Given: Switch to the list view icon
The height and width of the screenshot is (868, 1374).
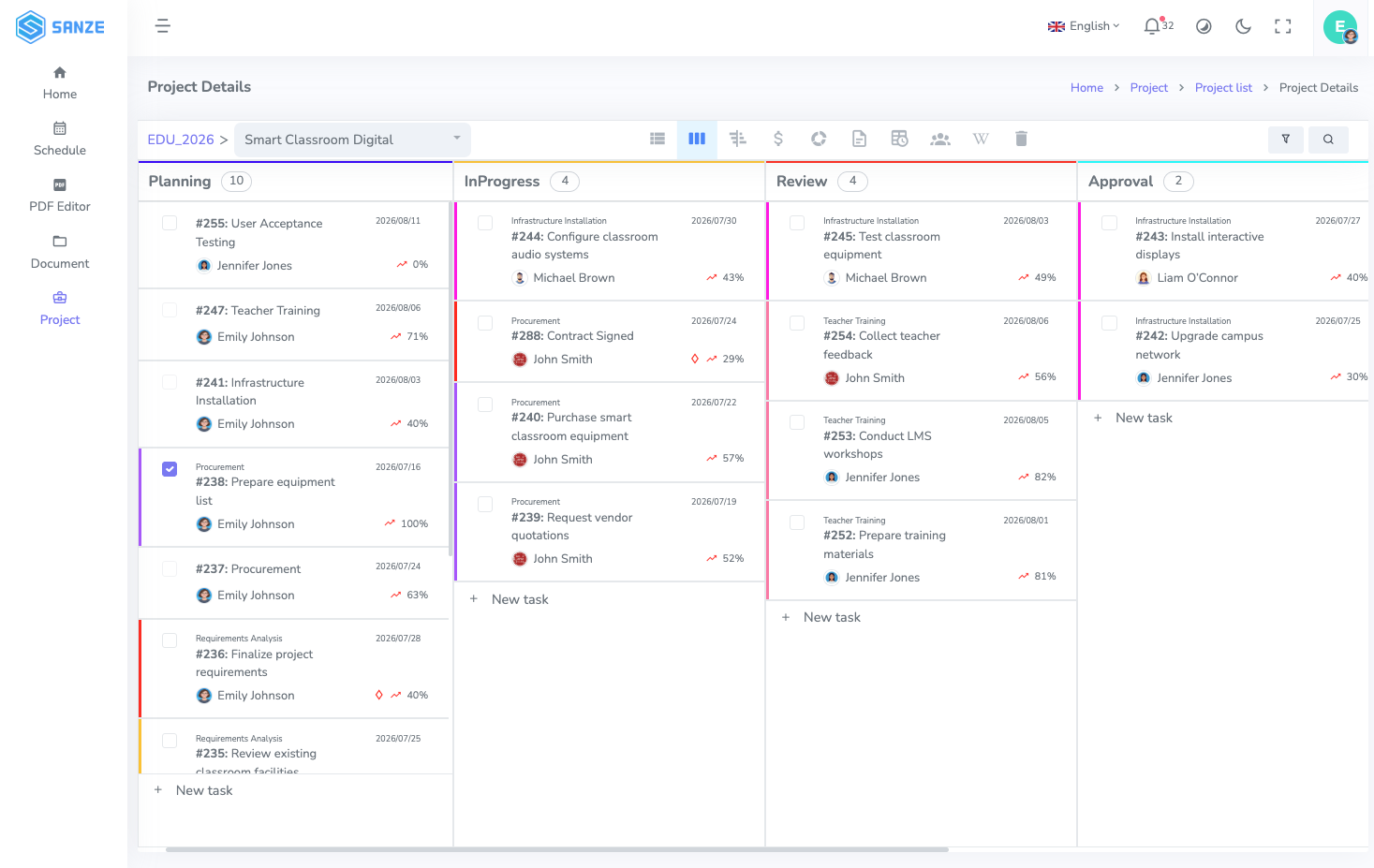Looking at the screenshot, I should point(657,139).
